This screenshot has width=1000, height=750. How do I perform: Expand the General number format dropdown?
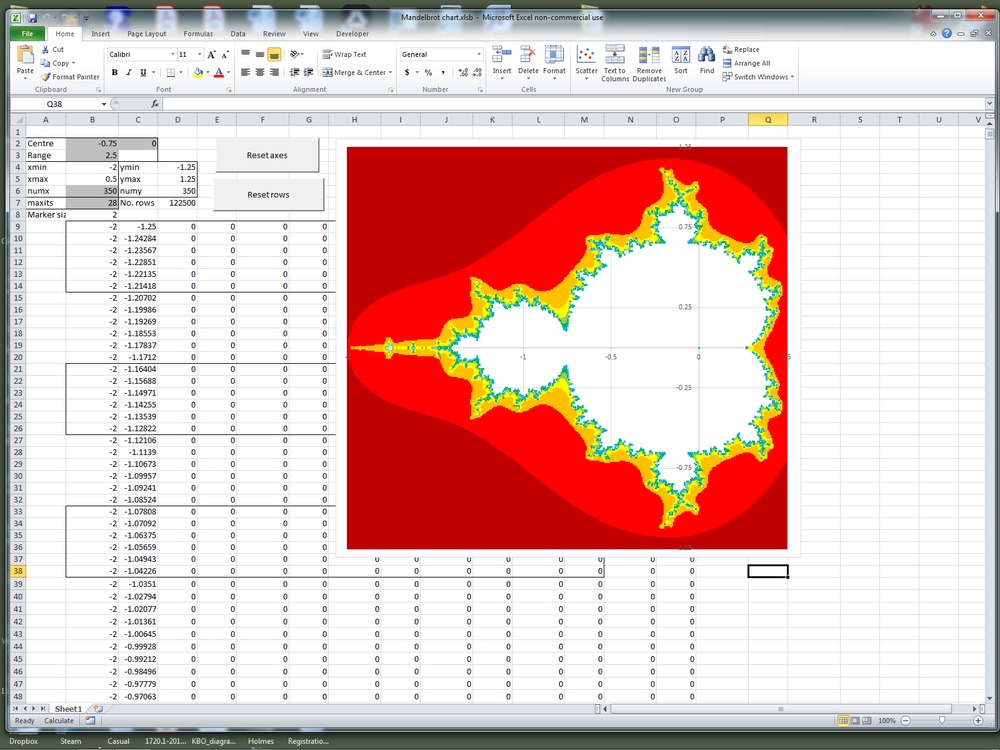479,54
